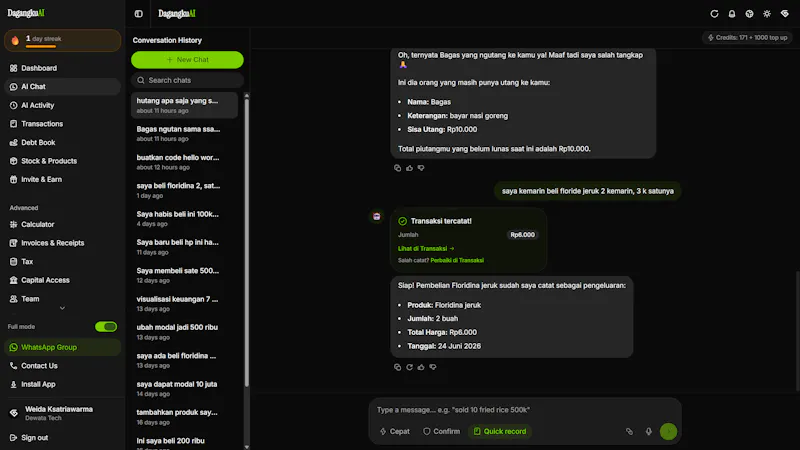Image resolution: width=800 pixels, height=450 pixels.
Task: Thumbs down the Bagas debt reply
Action: pos(421,168)
